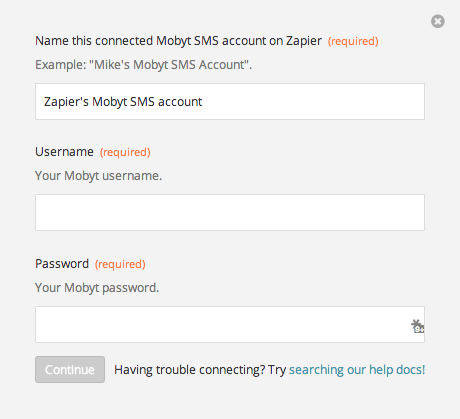Focus the empty Password input field
This screenshot has width=460, height=419.
[230, 324]
